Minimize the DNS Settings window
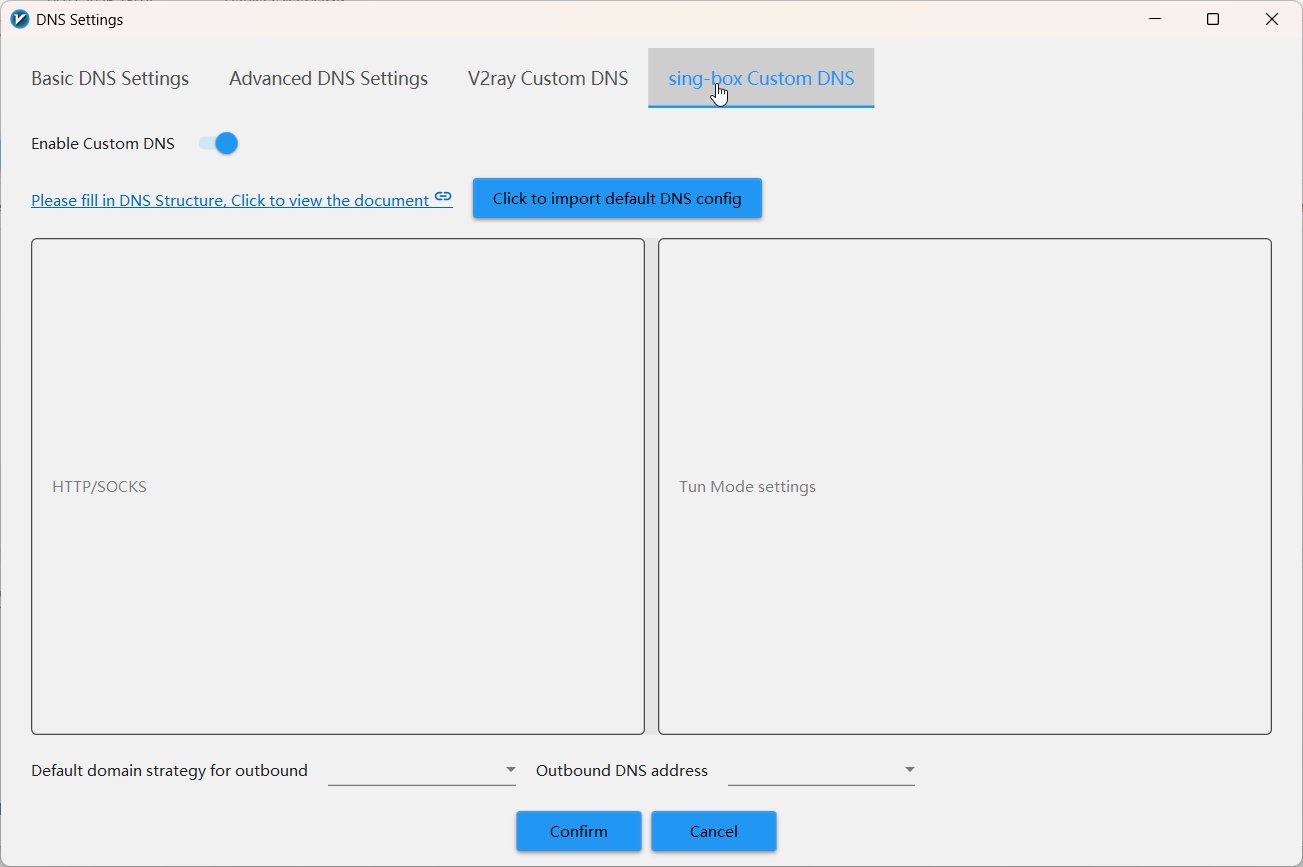Viewport: 1303px width, 867px height. (x=1154, y=19)
